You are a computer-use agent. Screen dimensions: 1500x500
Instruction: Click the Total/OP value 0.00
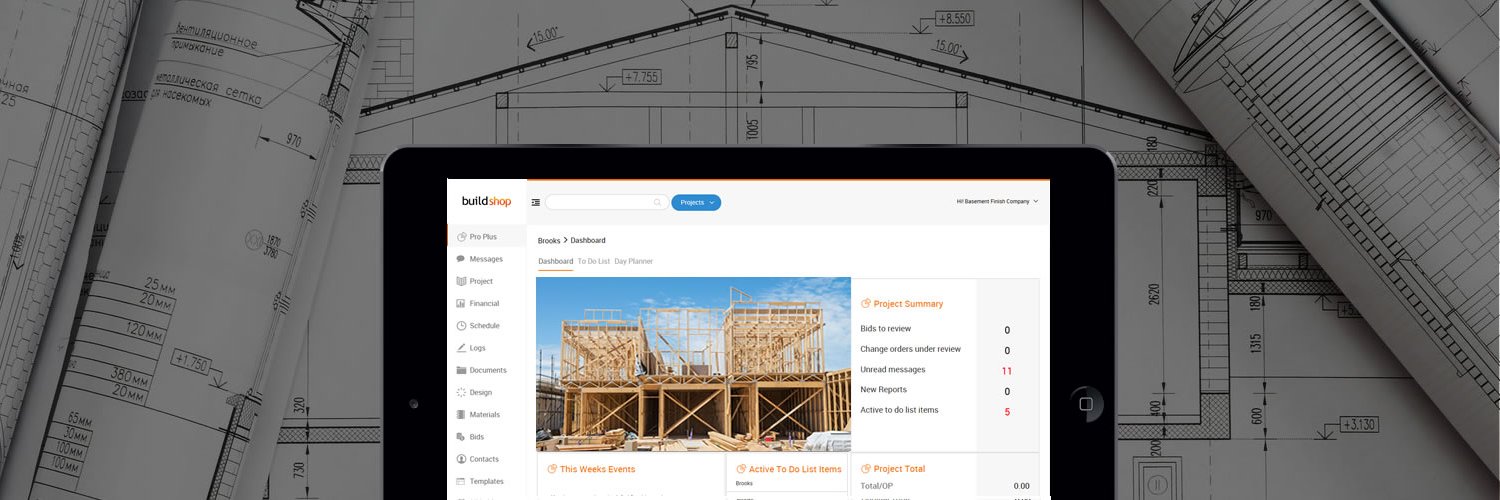coord(1021,486)
